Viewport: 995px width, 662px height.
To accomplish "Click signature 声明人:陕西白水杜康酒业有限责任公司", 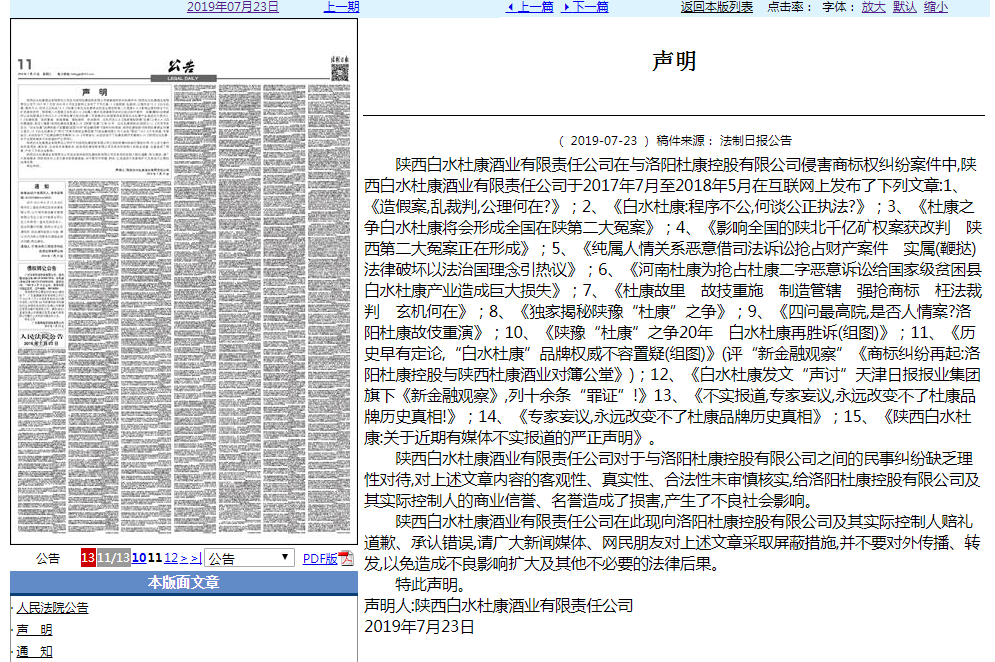I will tap(499, 606).
